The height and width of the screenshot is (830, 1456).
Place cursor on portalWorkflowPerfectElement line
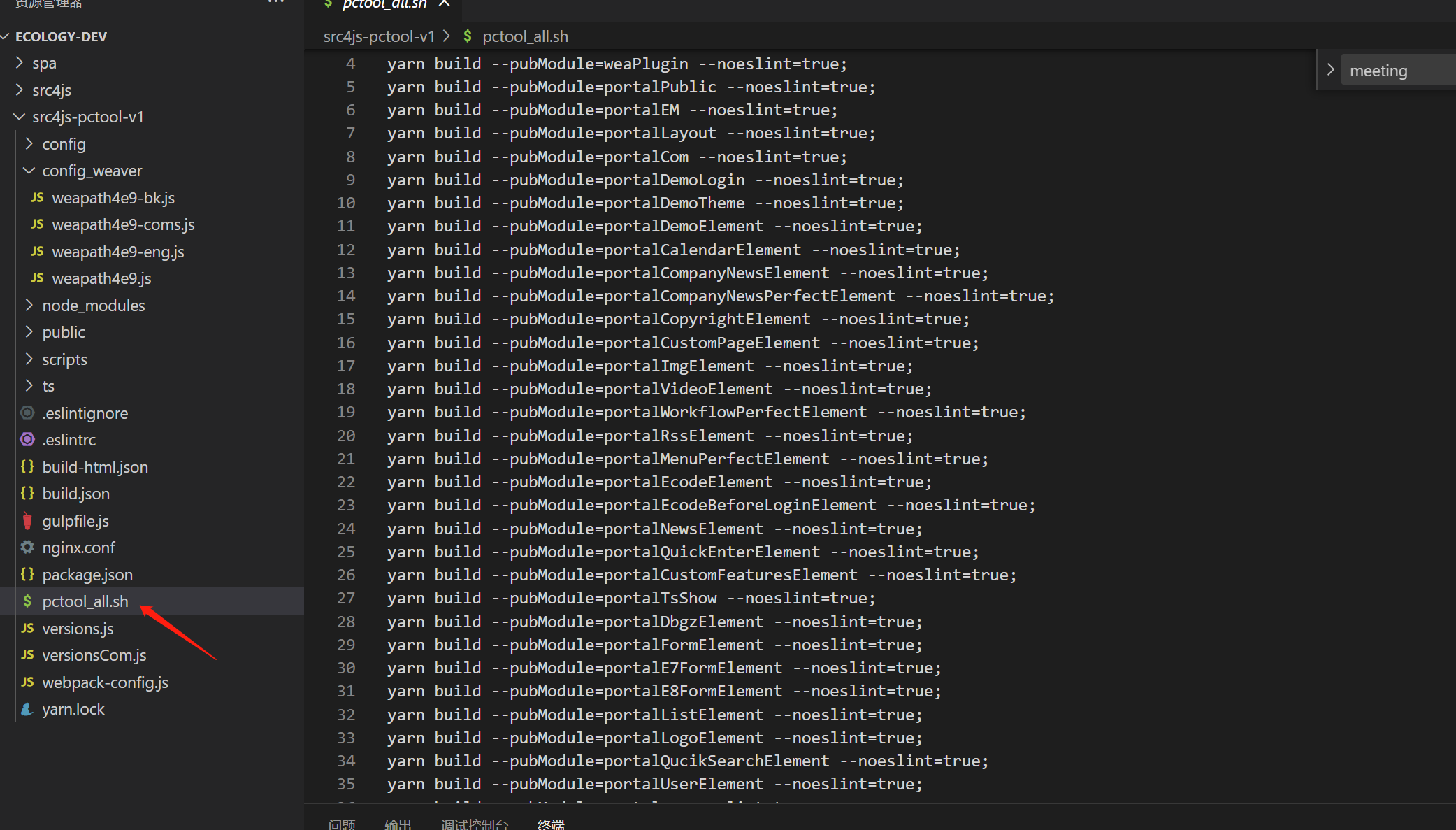point(707,412)
